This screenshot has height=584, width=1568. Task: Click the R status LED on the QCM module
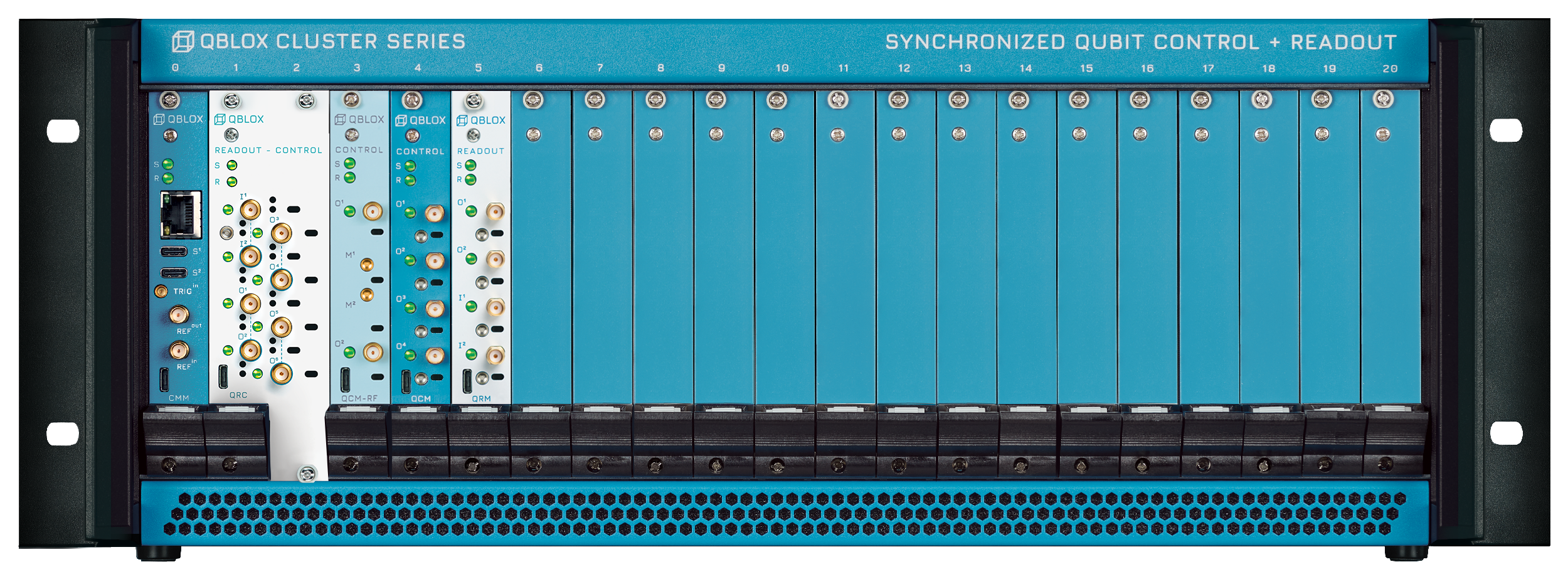[410, 181]
